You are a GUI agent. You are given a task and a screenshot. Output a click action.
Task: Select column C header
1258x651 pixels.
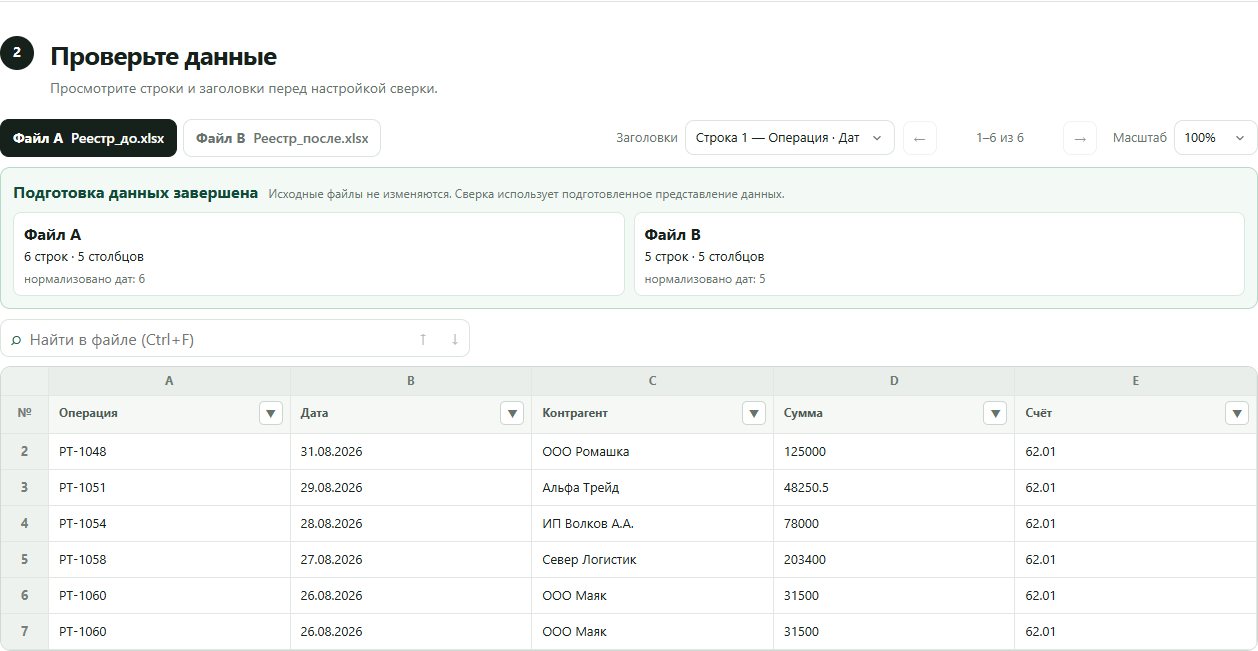[x=652, y=381]
